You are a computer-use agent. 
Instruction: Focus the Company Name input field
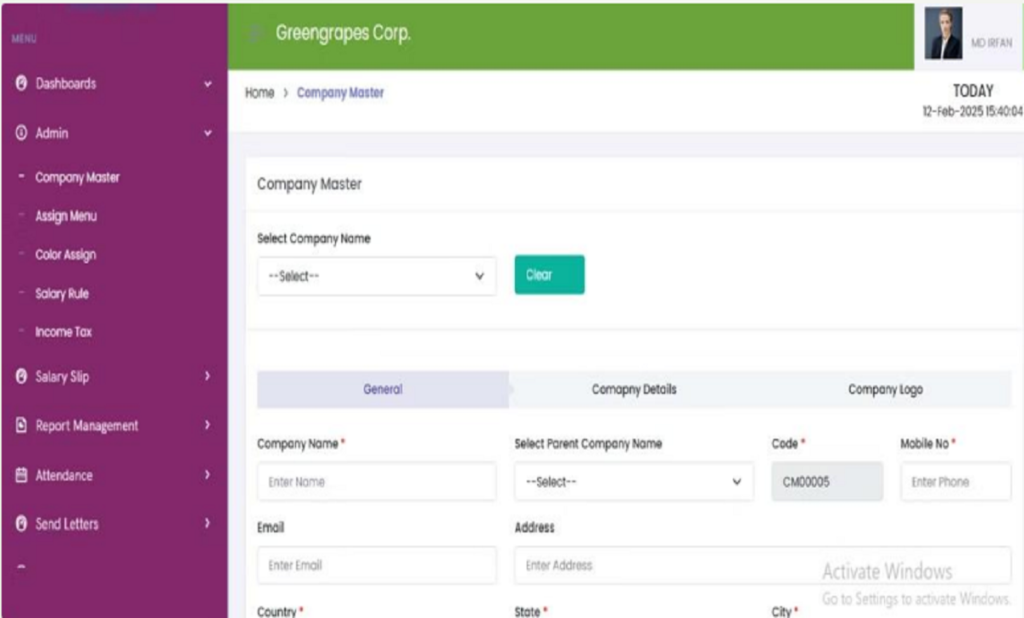pyautogui.click(x=376, y=482)
